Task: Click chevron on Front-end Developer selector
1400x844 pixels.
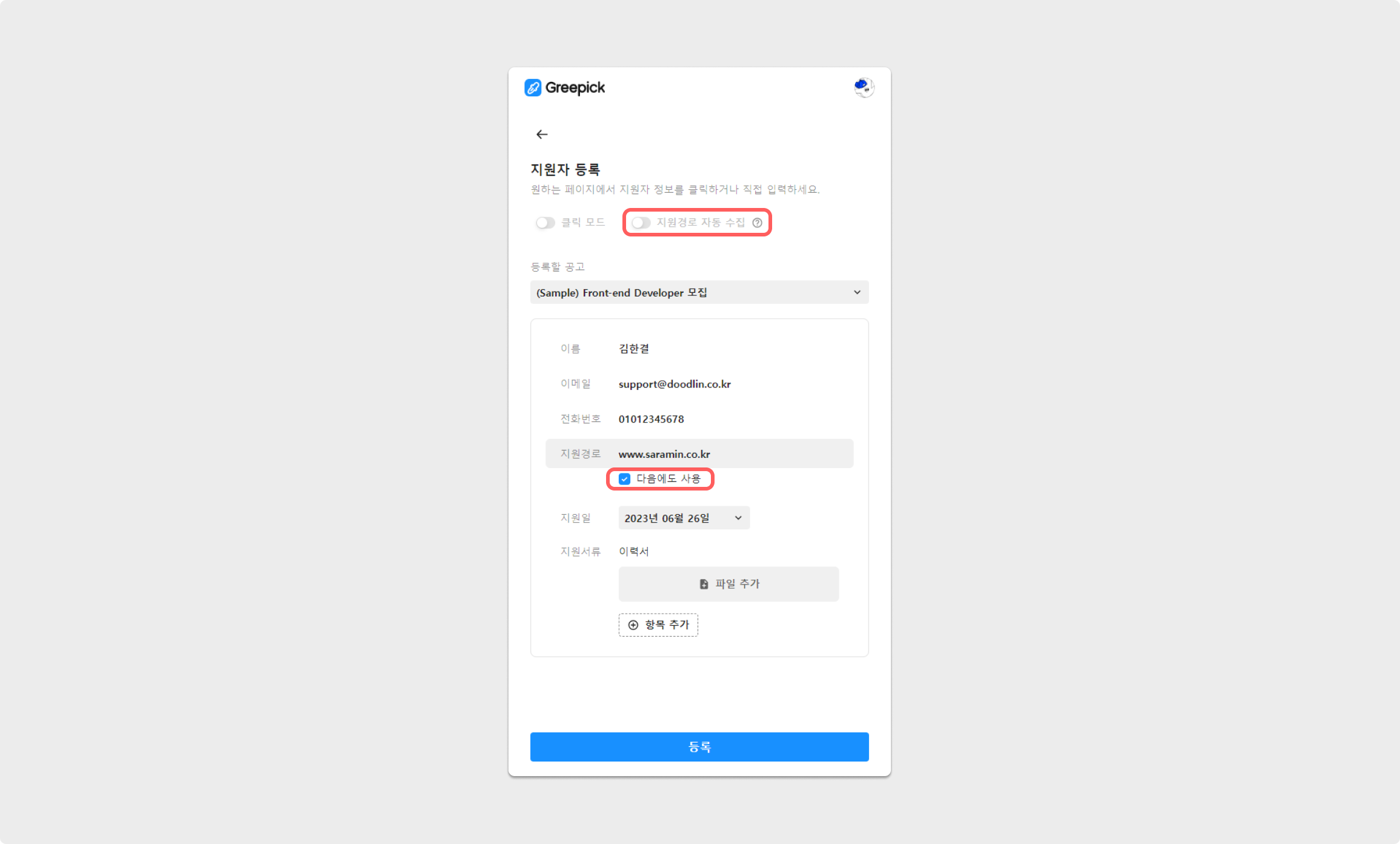Action: pyautogui.click(x=857, y=292)
